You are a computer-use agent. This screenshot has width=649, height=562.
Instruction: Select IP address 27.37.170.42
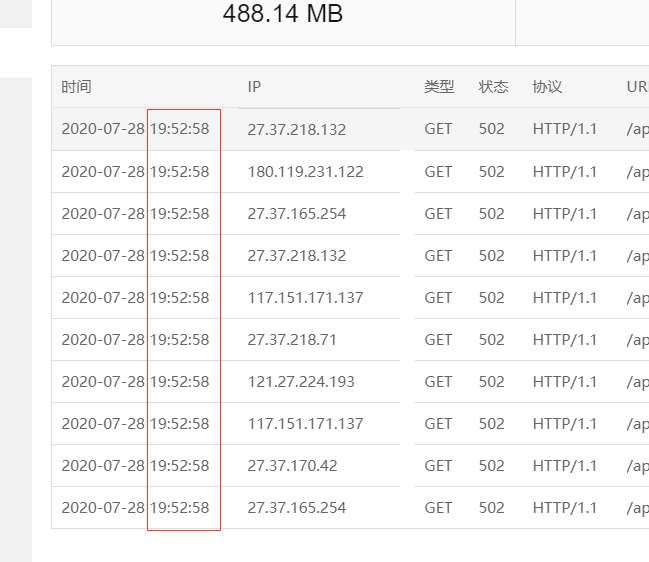click(x=292, y=466)
